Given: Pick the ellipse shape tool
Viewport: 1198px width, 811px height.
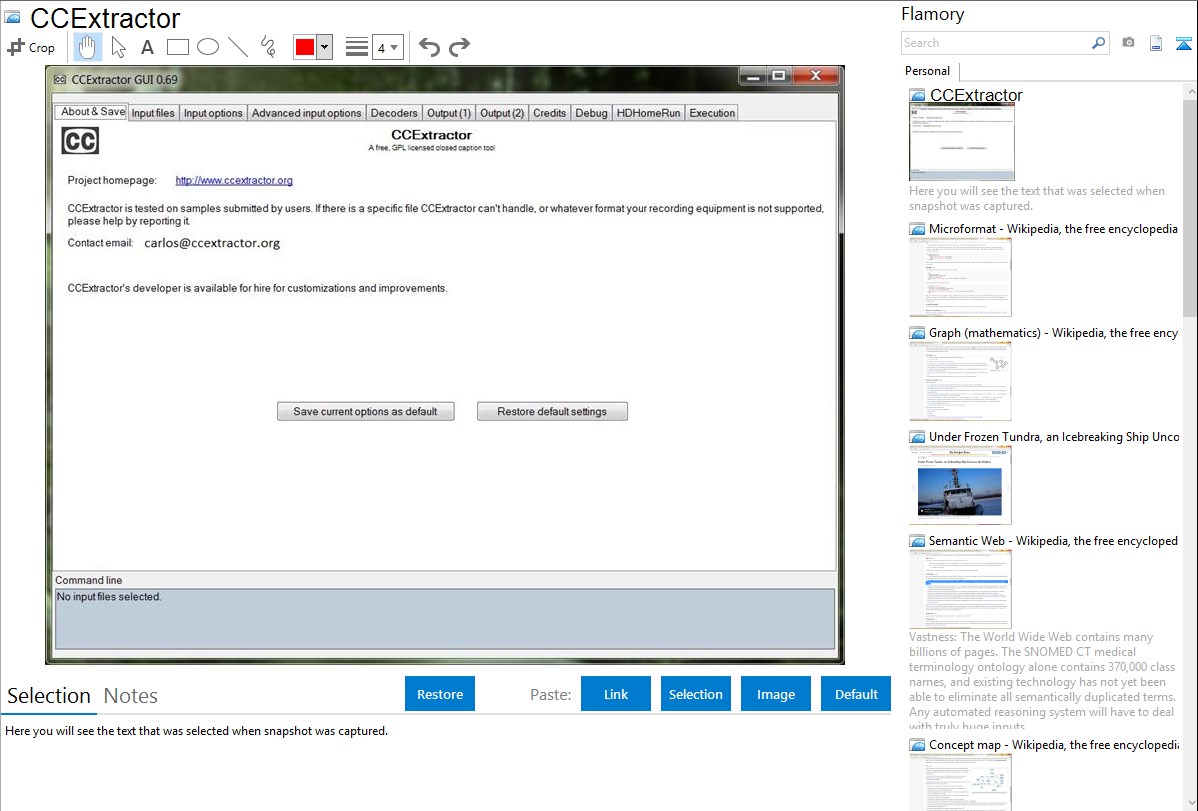Looking at the screenshot, I should point(208,47).
